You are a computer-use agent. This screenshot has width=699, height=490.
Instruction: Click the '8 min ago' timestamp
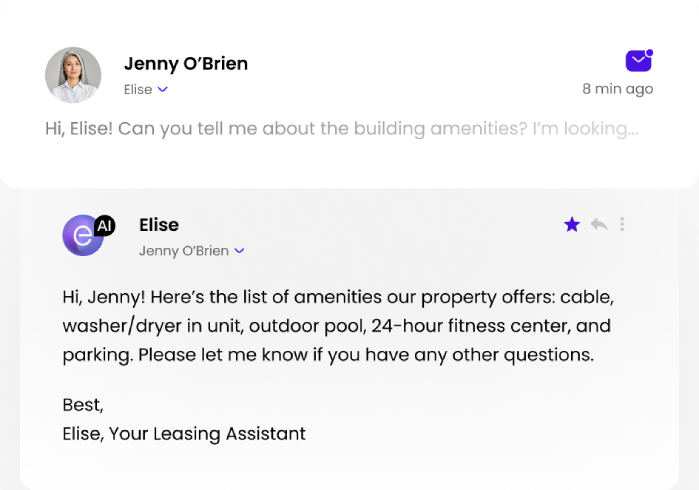click(x=617, y=89)
